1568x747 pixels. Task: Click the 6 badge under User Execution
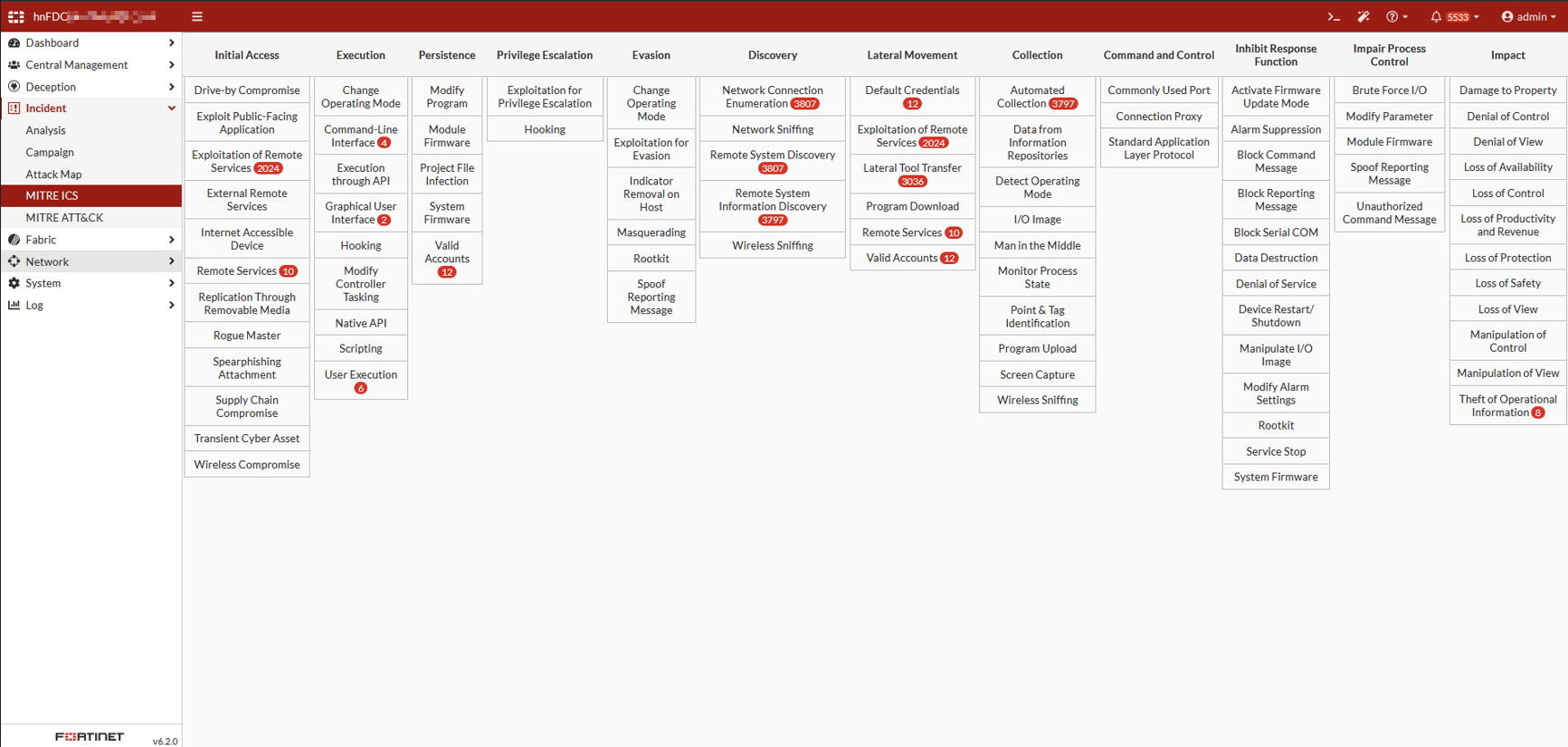361,388
